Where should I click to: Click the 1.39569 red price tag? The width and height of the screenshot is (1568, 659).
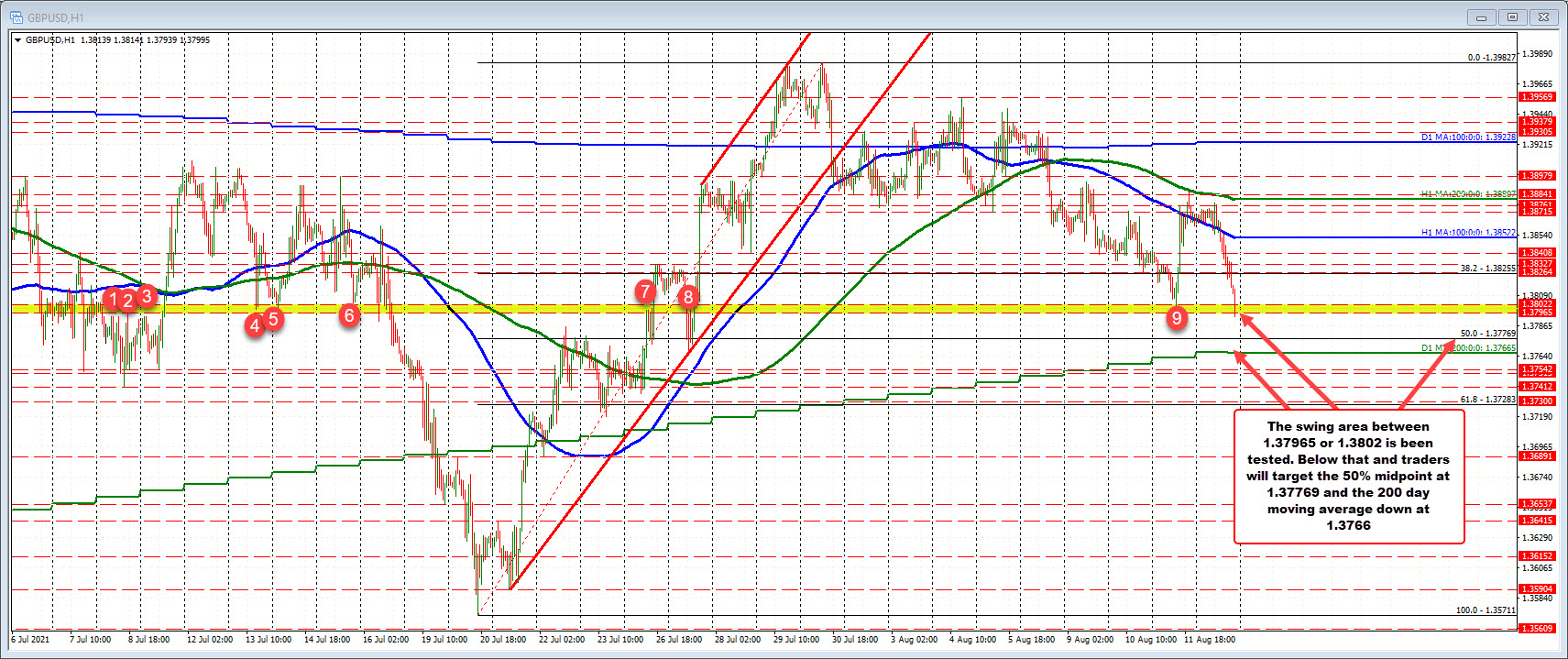pos(1537,97)
